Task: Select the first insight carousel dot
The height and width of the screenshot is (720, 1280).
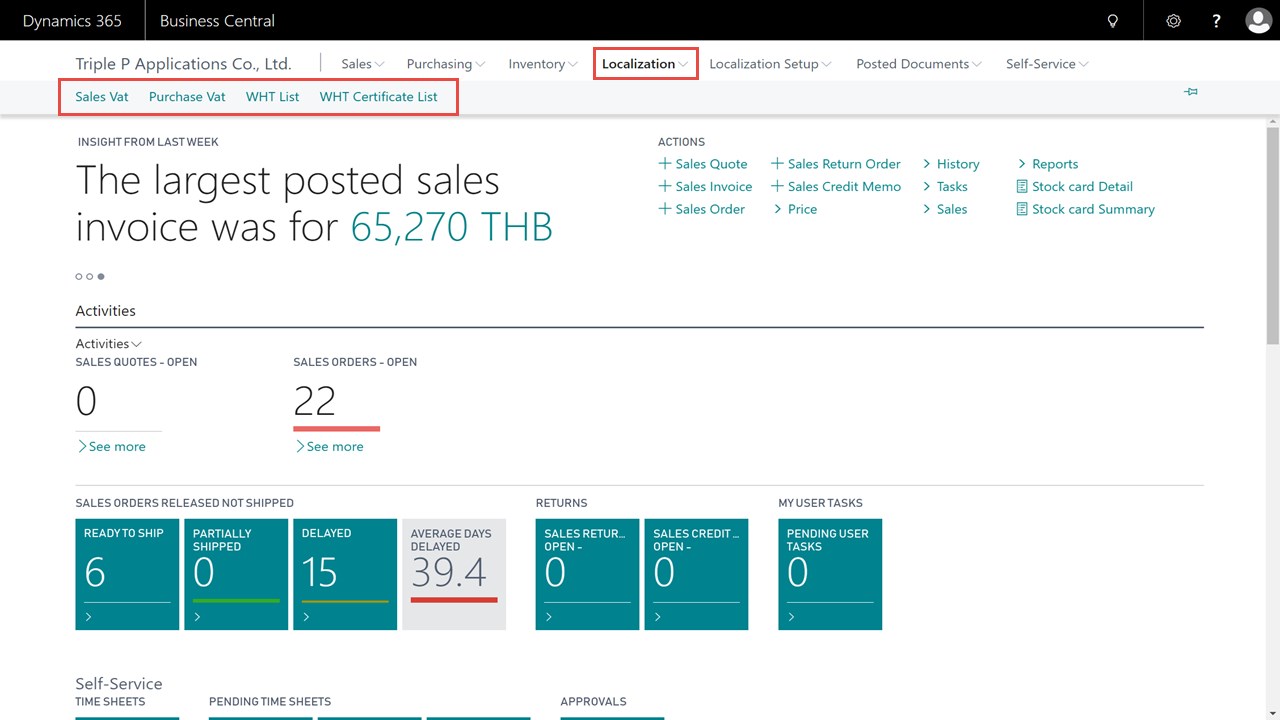Action: click(x=79, y=276)
